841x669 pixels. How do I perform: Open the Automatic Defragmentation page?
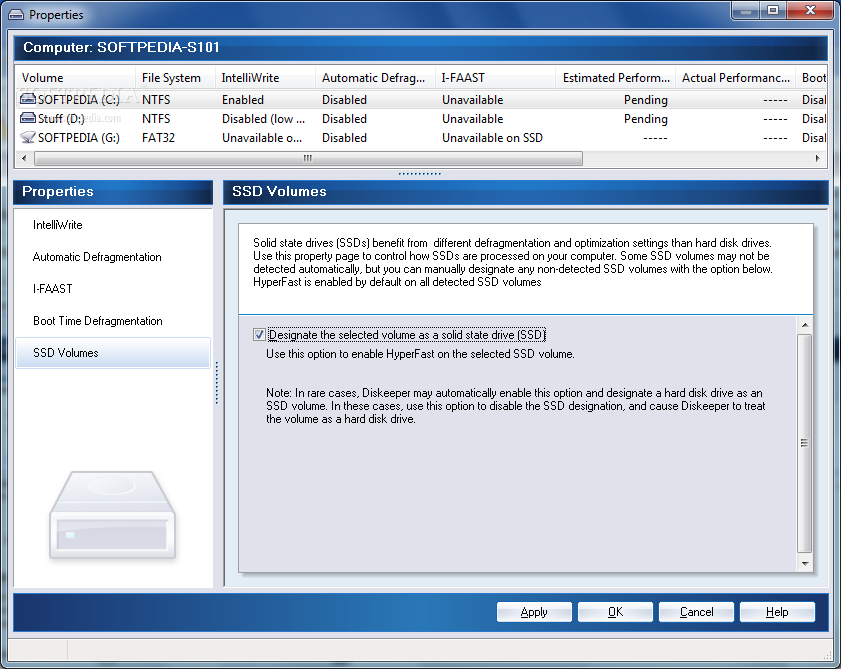[97, 257]
